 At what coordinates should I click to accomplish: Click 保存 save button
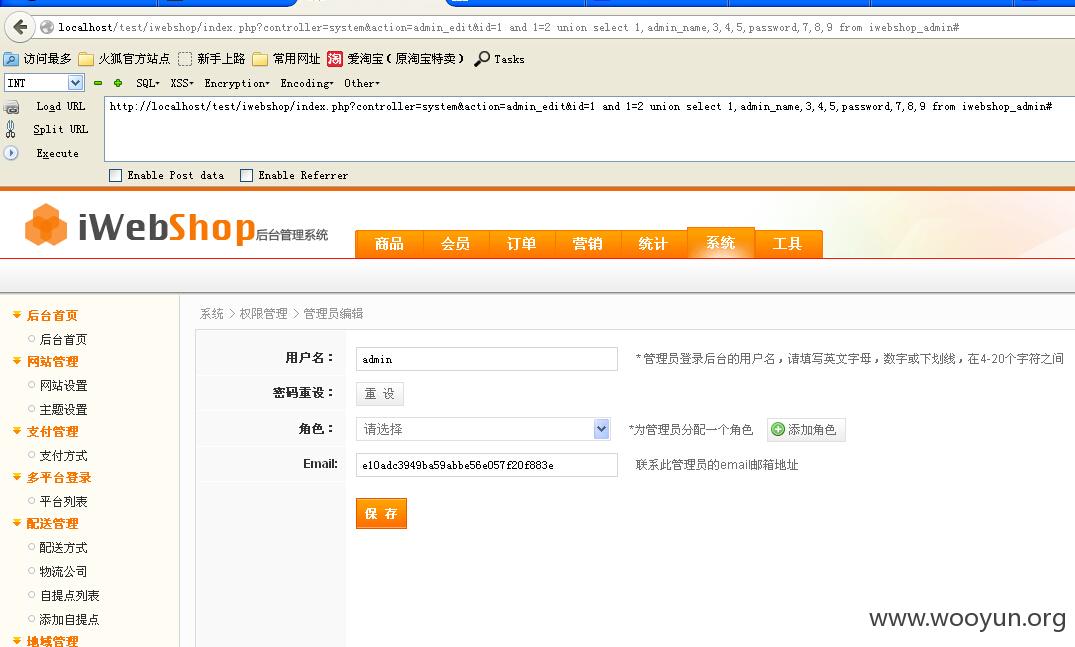[x=381, y=513]
